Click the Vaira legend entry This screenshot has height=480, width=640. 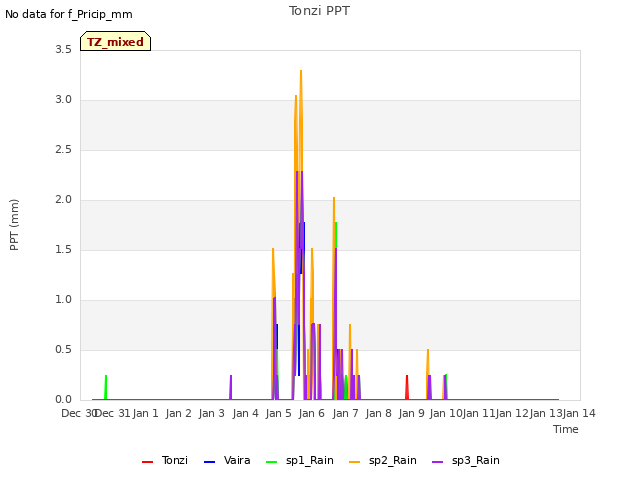tap(227, 460)
